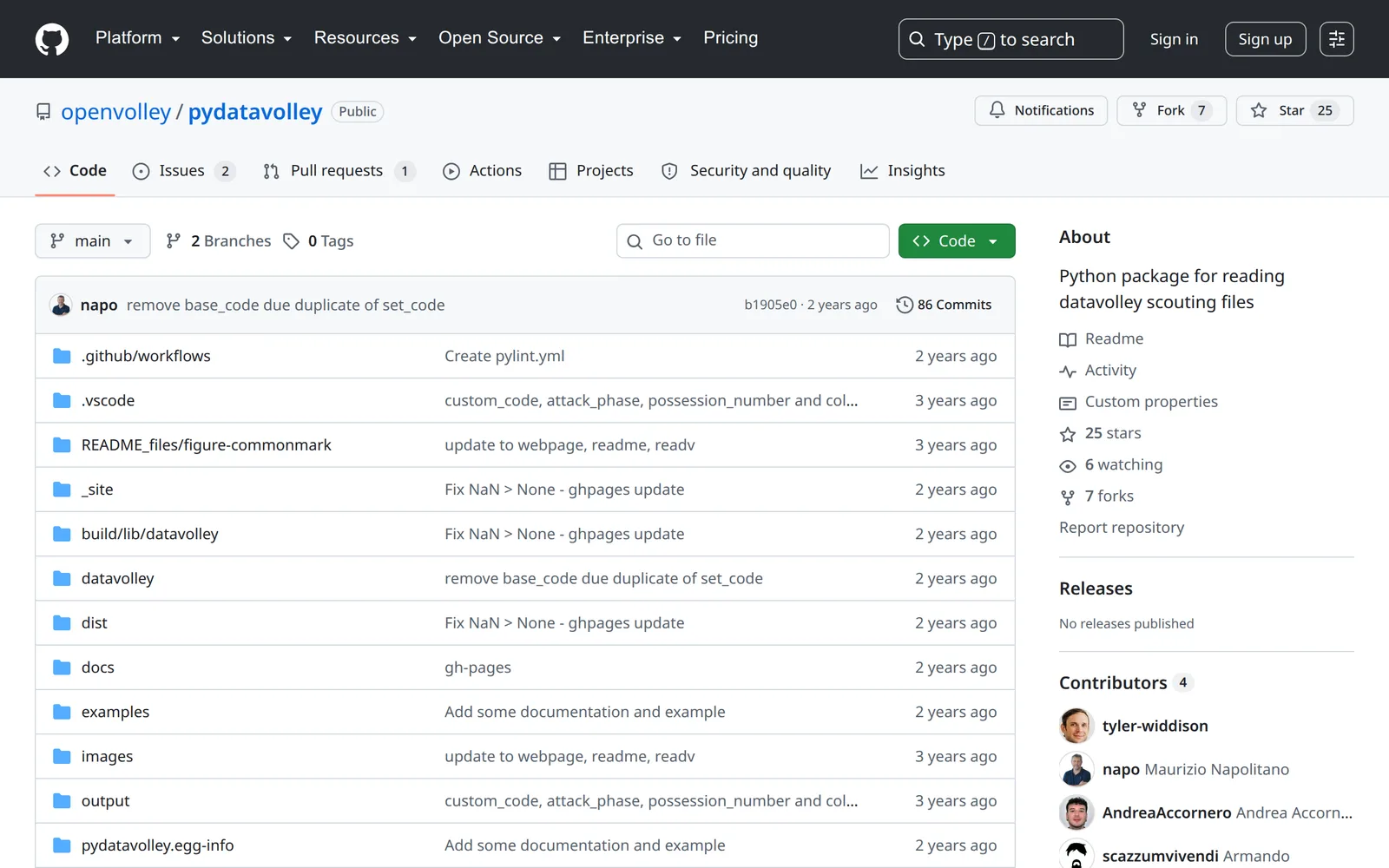Open the Open Source dropdown menu
This screenshot has width=1389, height=868.
[x=500, y=38]
